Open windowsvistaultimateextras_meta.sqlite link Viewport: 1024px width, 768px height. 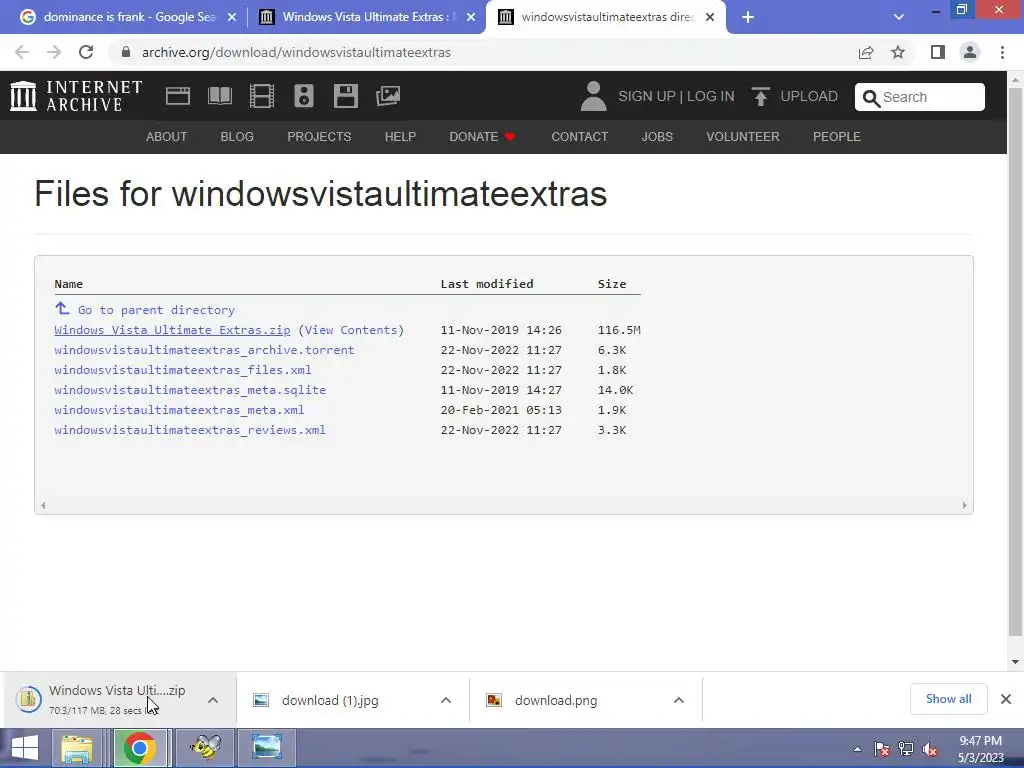click(x=190, y=390)
